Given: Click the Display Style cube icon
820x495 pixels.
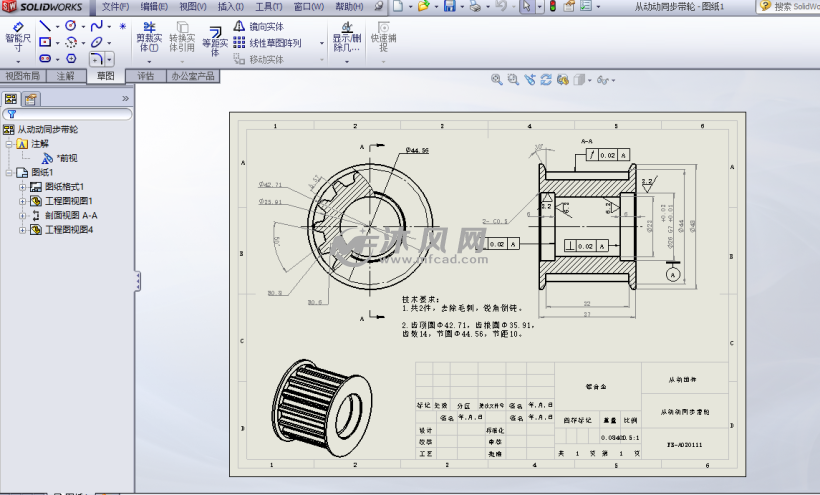Looking at the screenshot, I should click(x=579, y=80).
